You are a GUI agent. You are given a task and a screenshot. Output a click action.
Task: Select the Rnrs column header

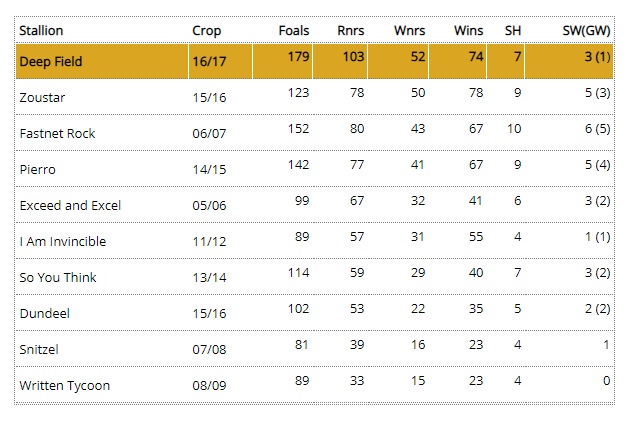[x=350, y=30]
